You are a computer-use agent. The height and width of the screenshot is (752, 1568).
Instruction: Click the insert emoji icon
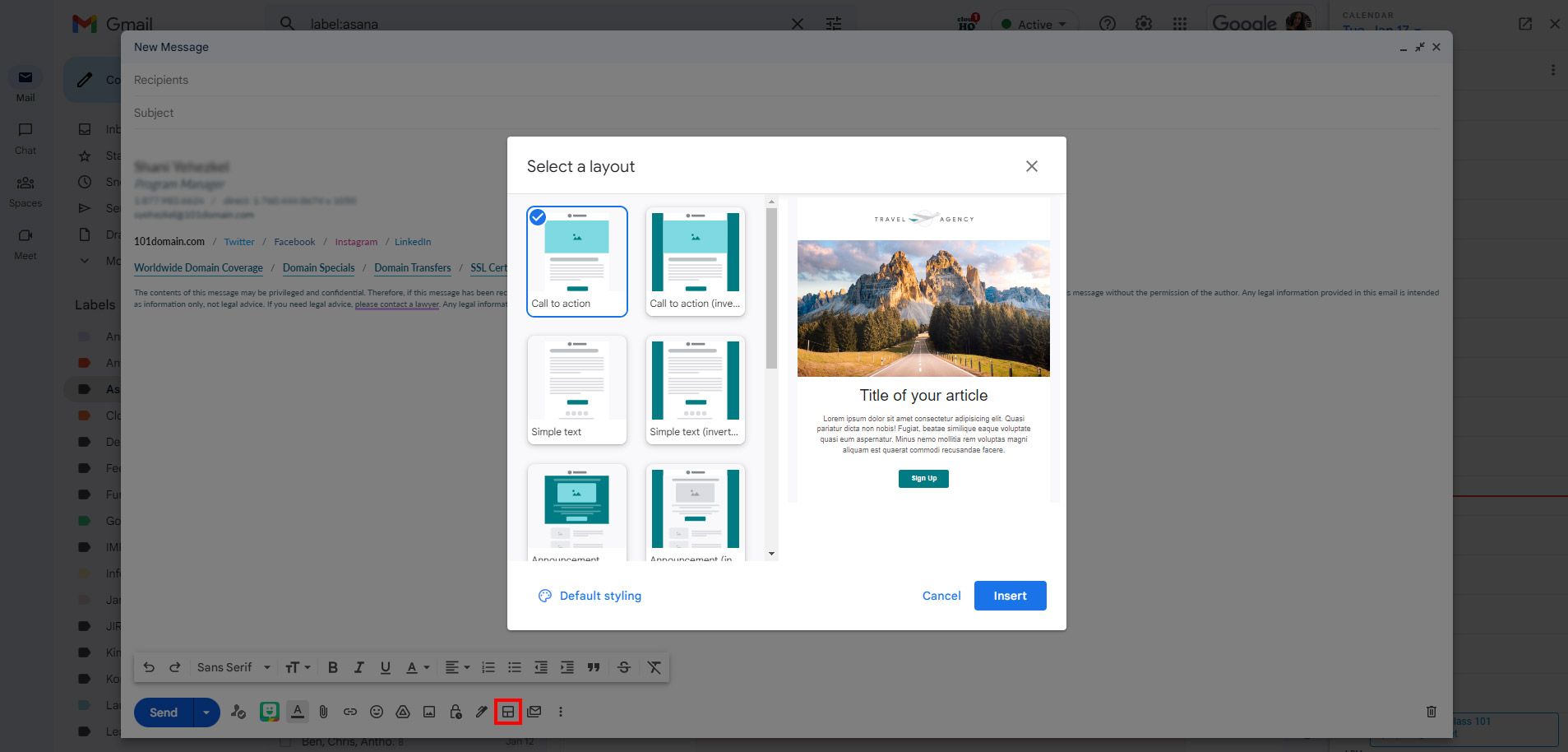point(377,712)
